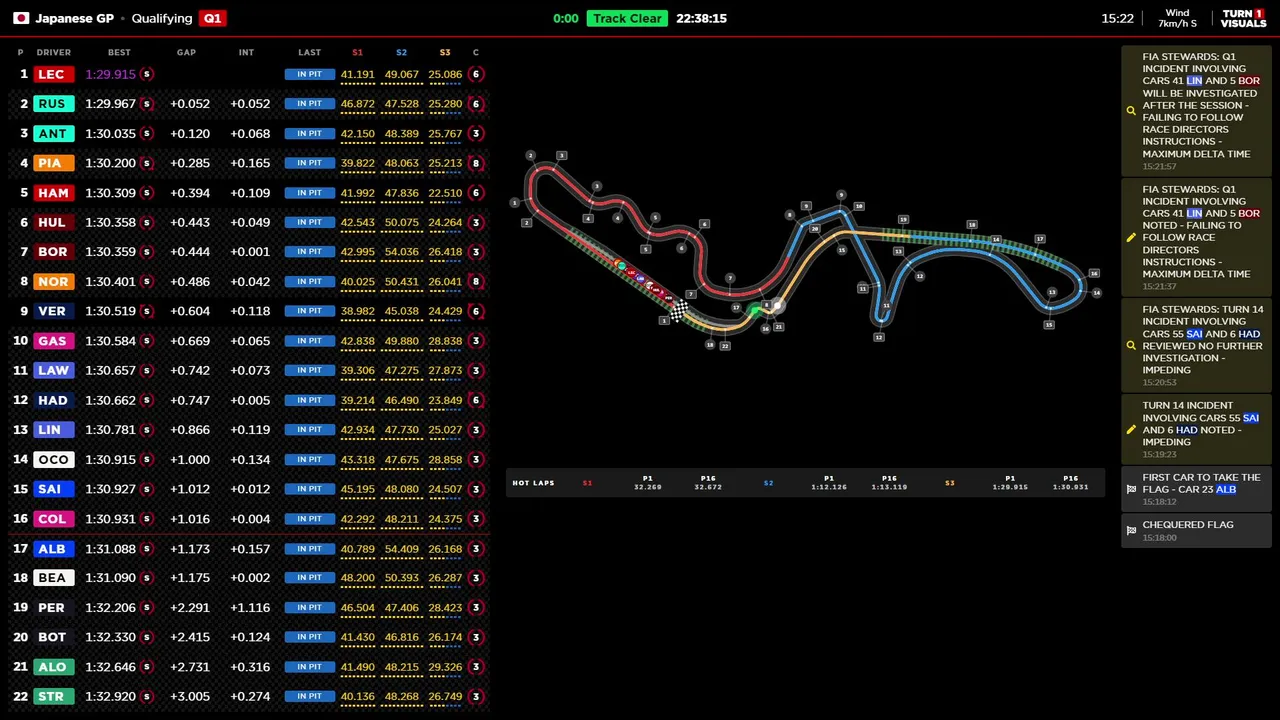The height and width of the screenshot is (720, 1280).
Task: Click PIA lap count circle showing 8
Action: 476,163
